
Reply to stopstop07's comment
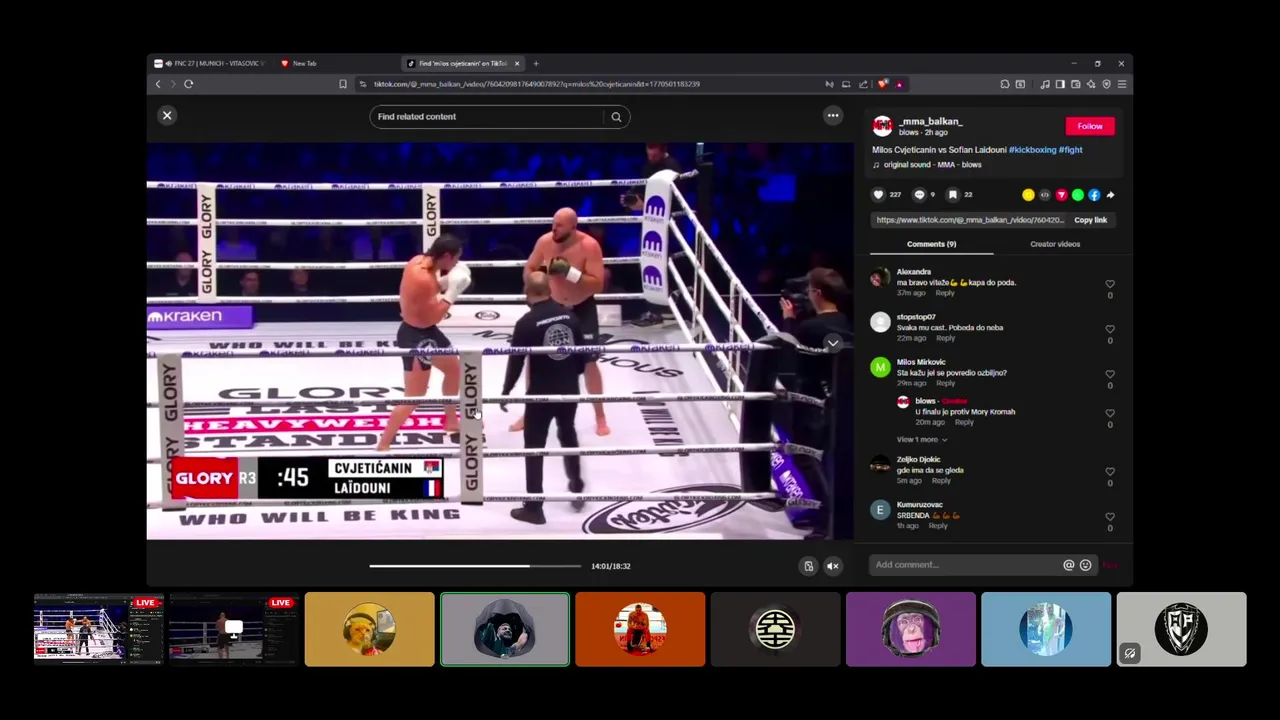945,338
